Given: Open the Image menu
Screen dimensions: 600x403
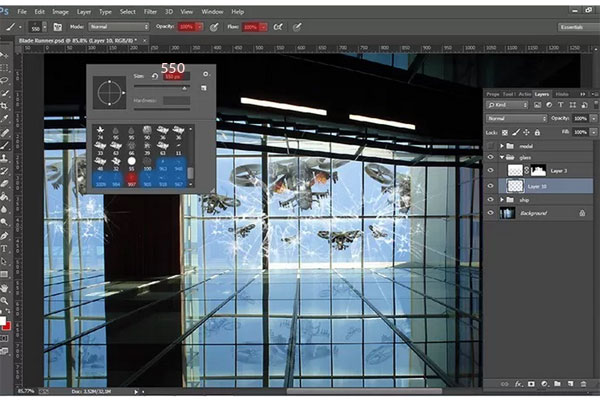Looking at the screenshot, I should point(60,12).
